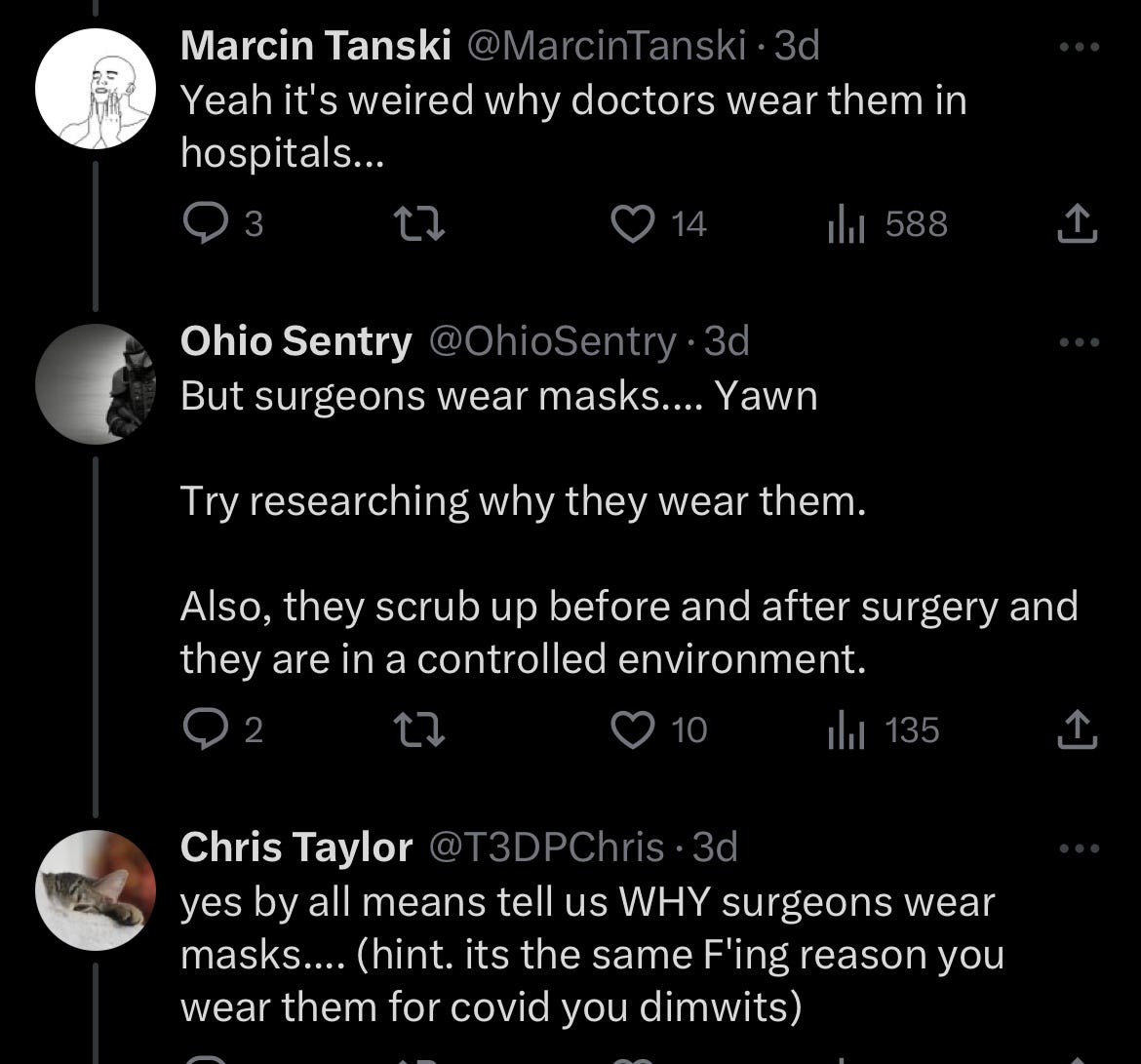Share Ohio Sentry's tweet
The height and width of the screenshot is (1064, 1141).
(x=1079, y=729)
